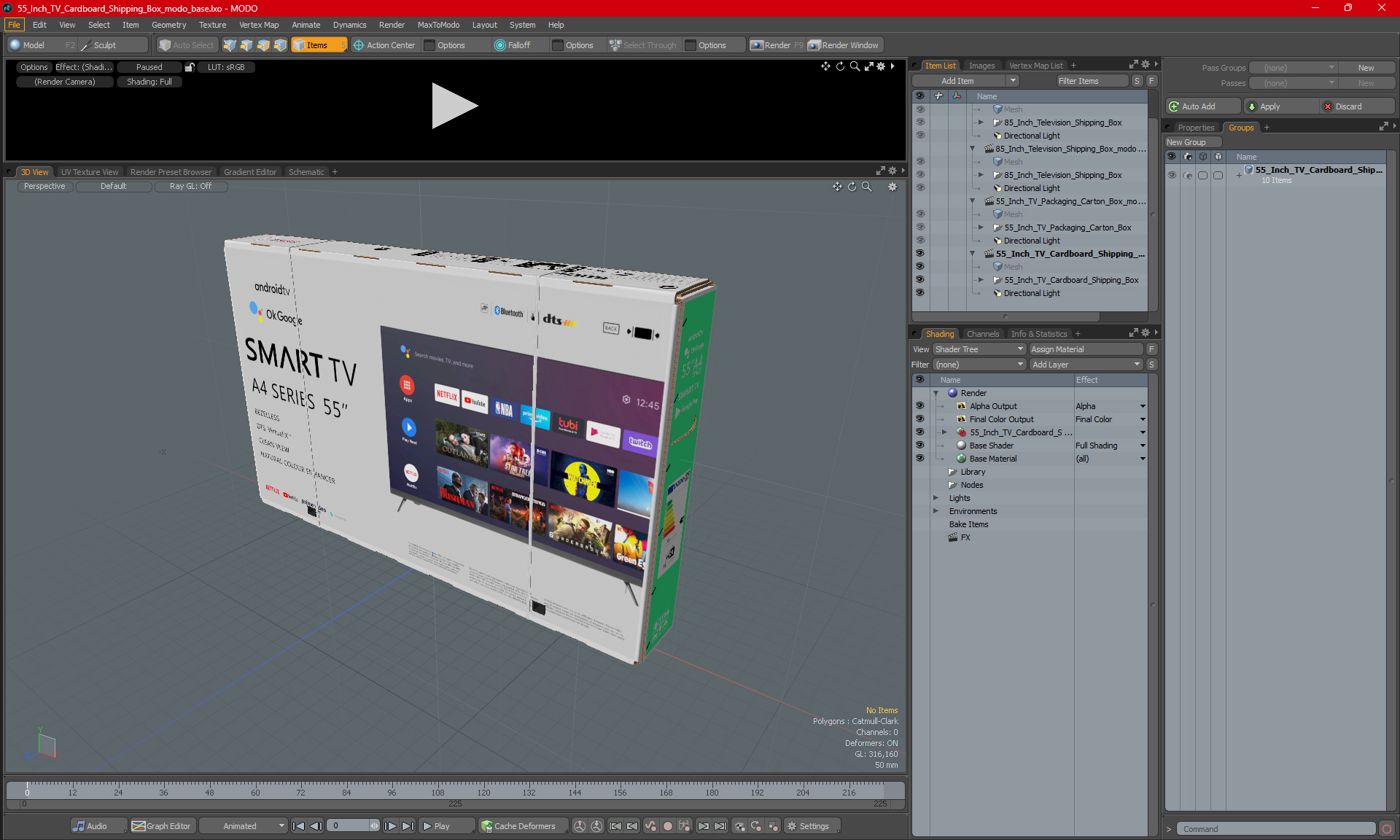This screenshot has height=840, width=1400.
Task: Click the New Group button
Action: (x=1193, y=142)
